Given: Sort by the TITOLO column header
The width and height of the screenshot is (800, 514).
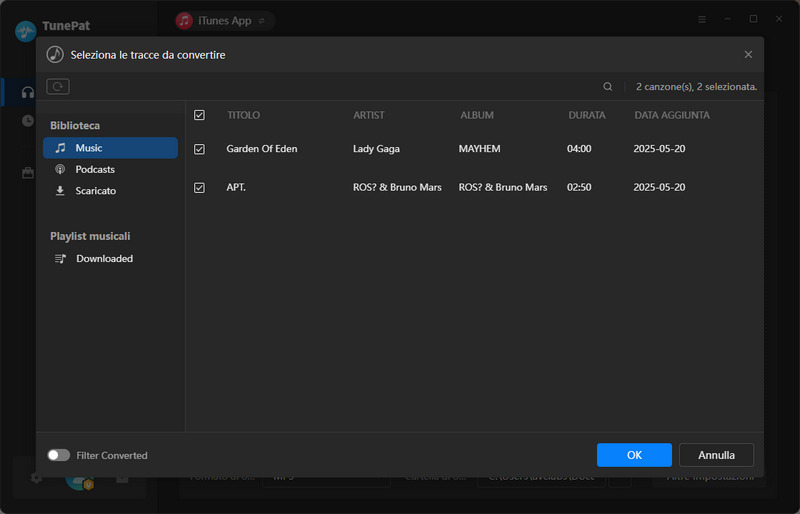Looking at the screenshot, I should coord(243,115).
